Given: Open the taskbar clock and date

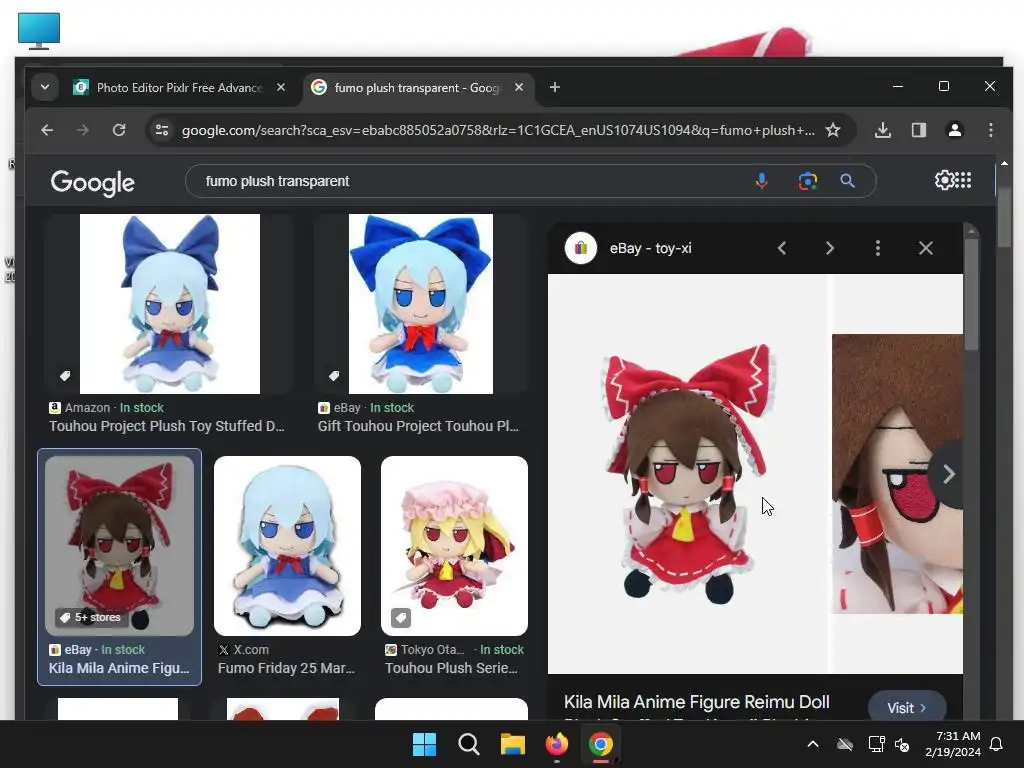Looking at the screenshot, I should point(953,744).
